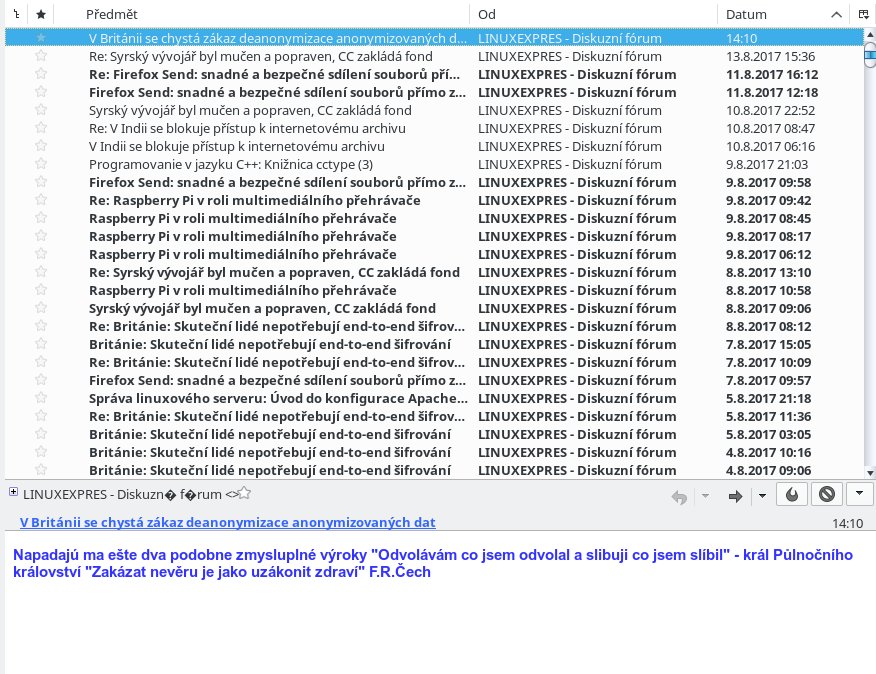Star the 'Programovanie v jazyku C++' message
Screen dimensions: 876x674
pos(41,164)
